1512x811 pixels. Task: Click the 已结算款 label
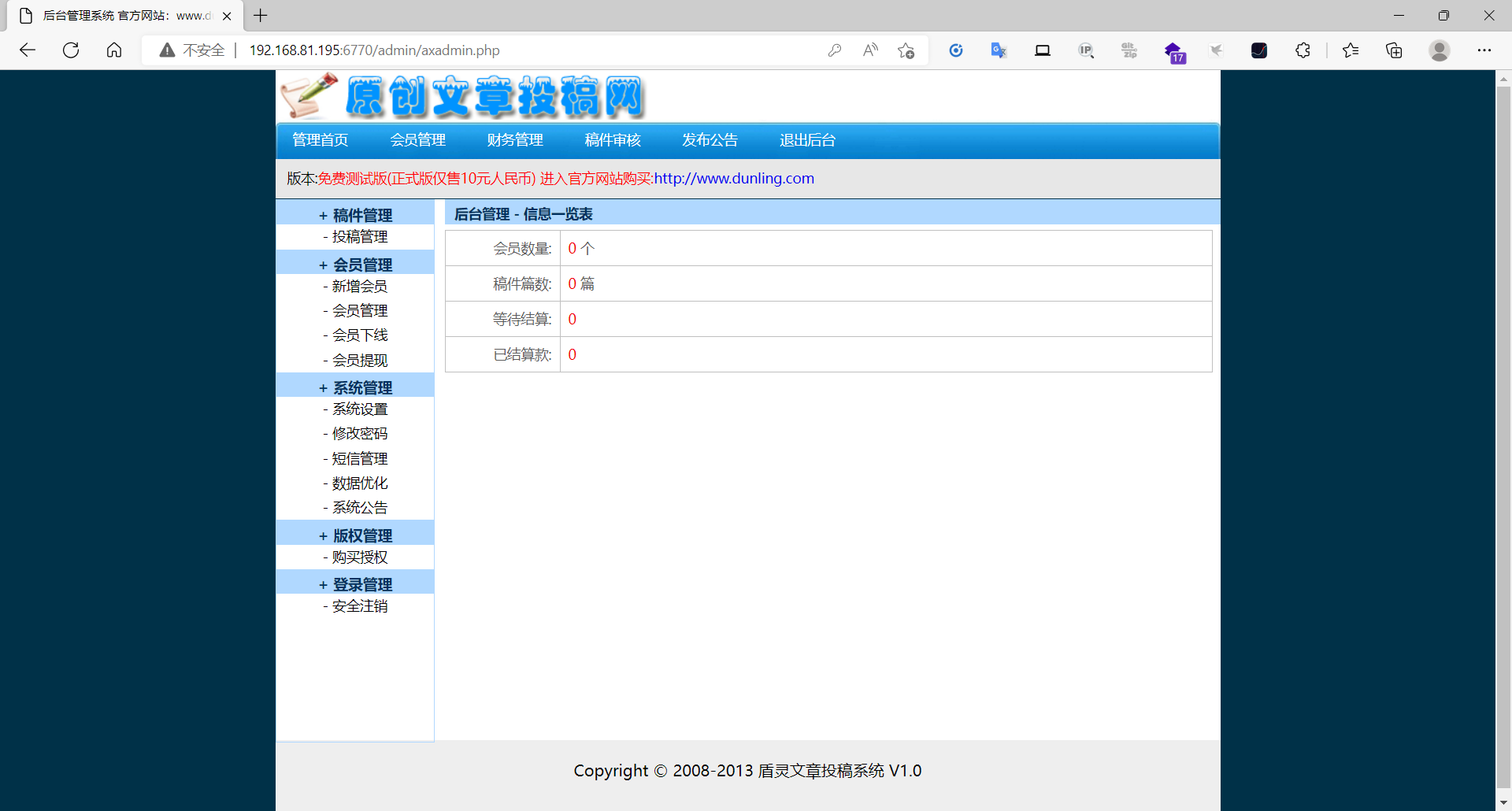coord(522,355)
